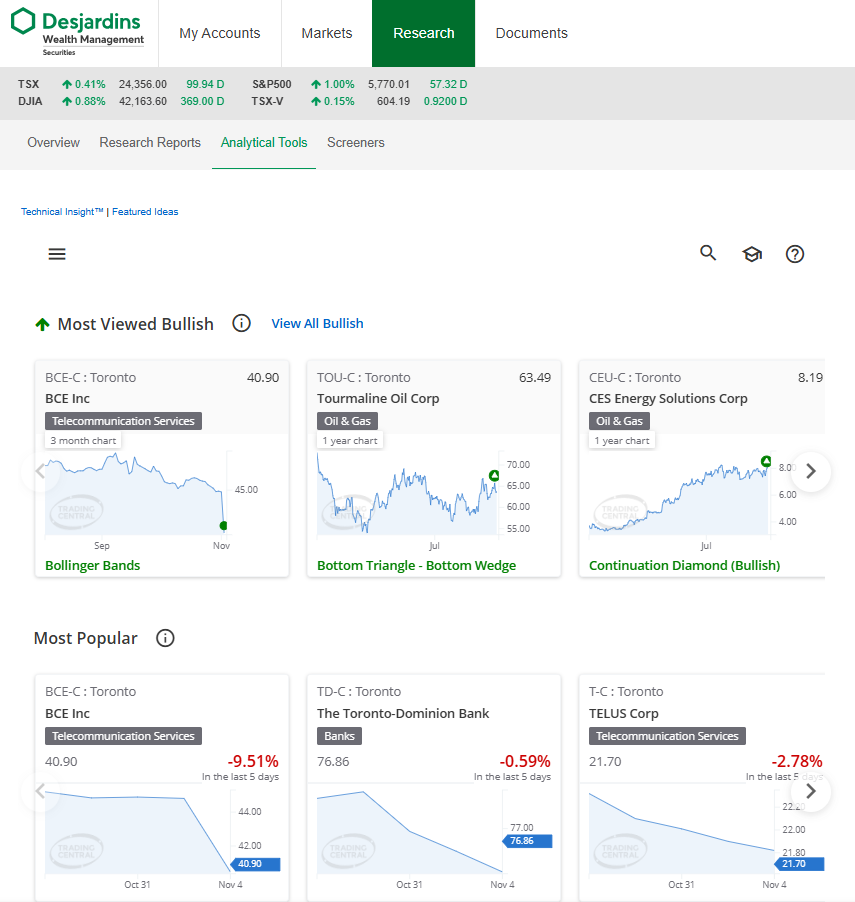Click green marker on BCE bullish chart
Screen dimensions: 855x902
click(223, 525)
